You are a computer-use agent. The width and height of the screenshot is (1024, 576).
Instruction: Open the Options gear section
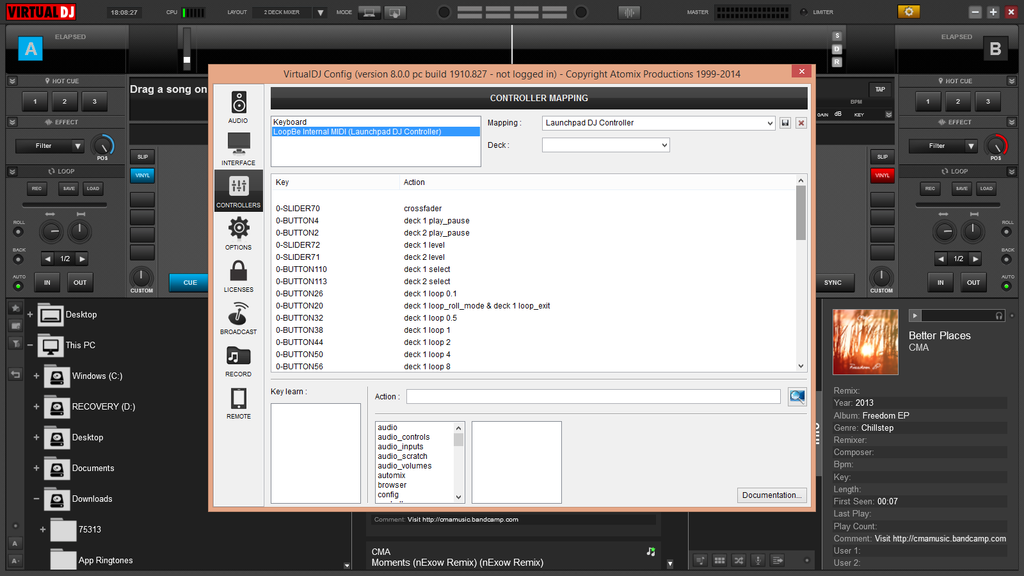point(238,233)
